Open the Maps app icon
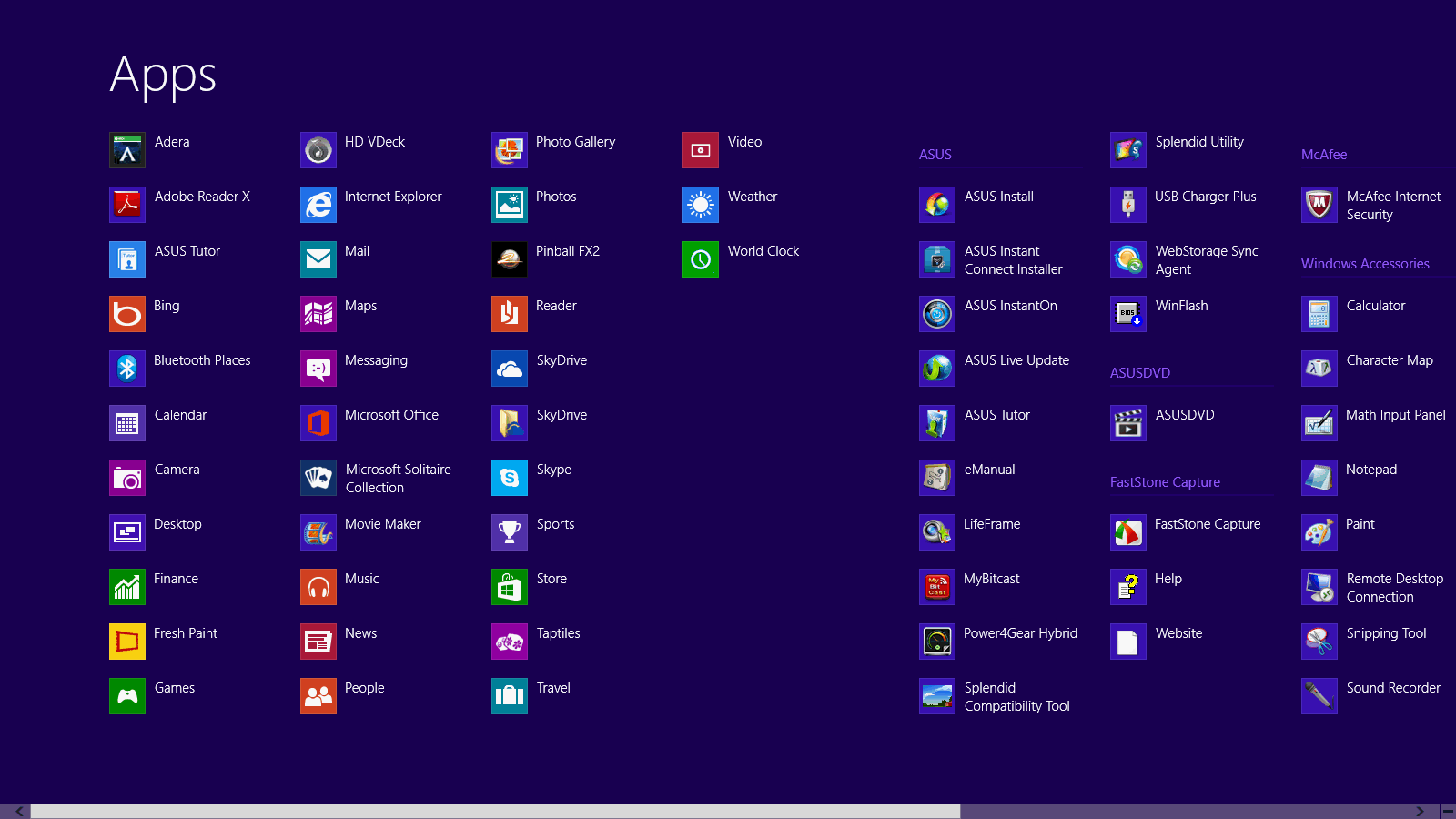1456x819 pixels. click(318, 314)
